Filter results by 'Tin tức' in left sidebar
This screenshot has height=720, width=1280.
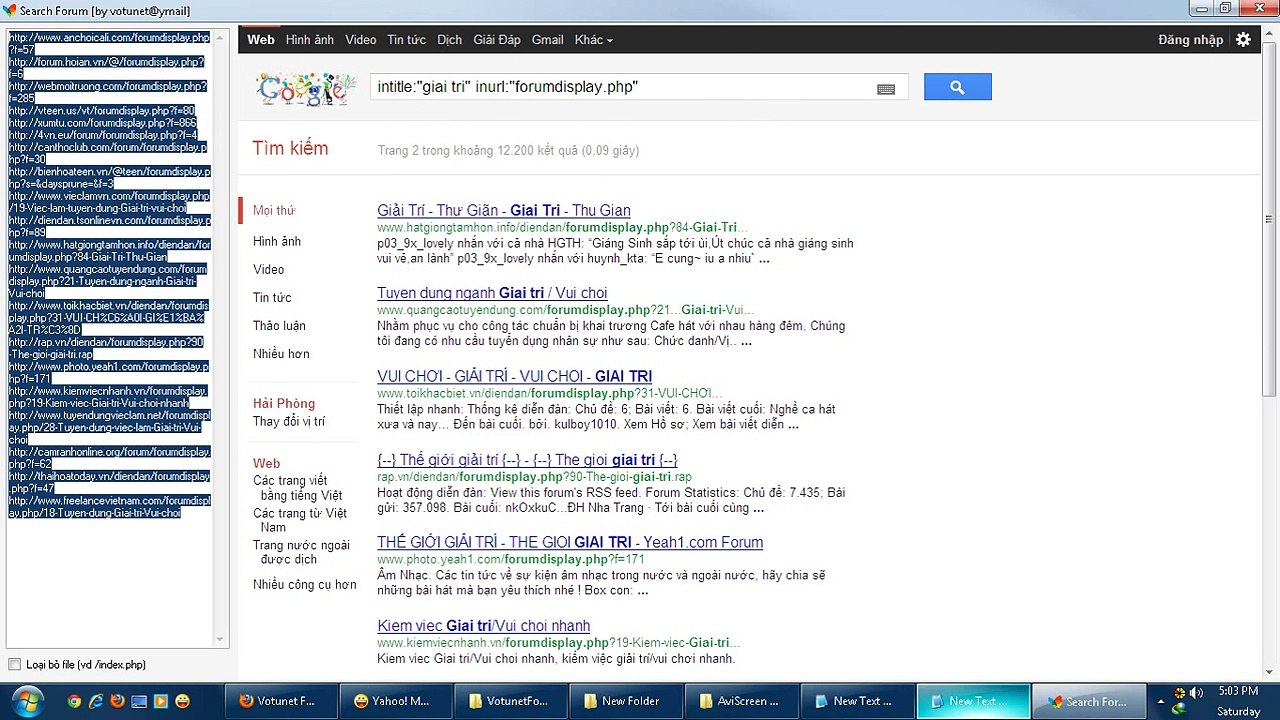pos(273,297)
